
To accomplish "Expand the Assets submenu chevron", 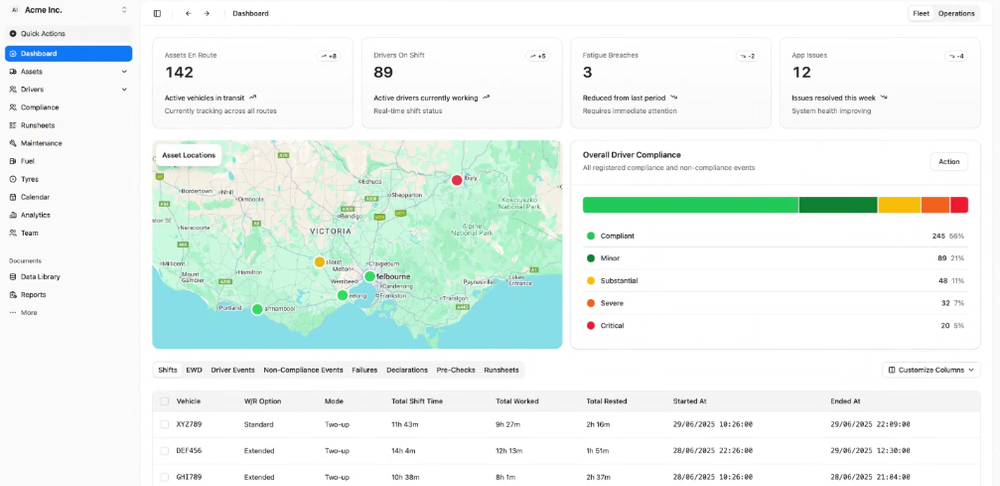I will (x=124, y=71).
